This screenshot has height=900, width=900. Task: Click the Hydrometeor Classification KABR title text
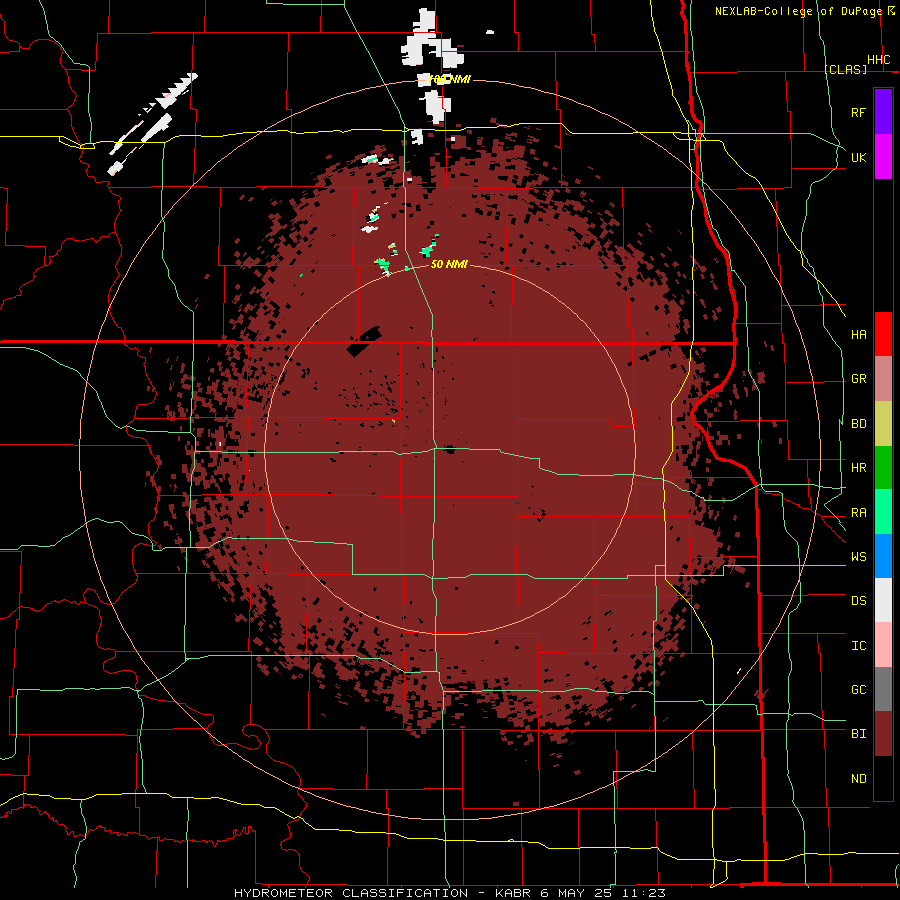[450, 893]
